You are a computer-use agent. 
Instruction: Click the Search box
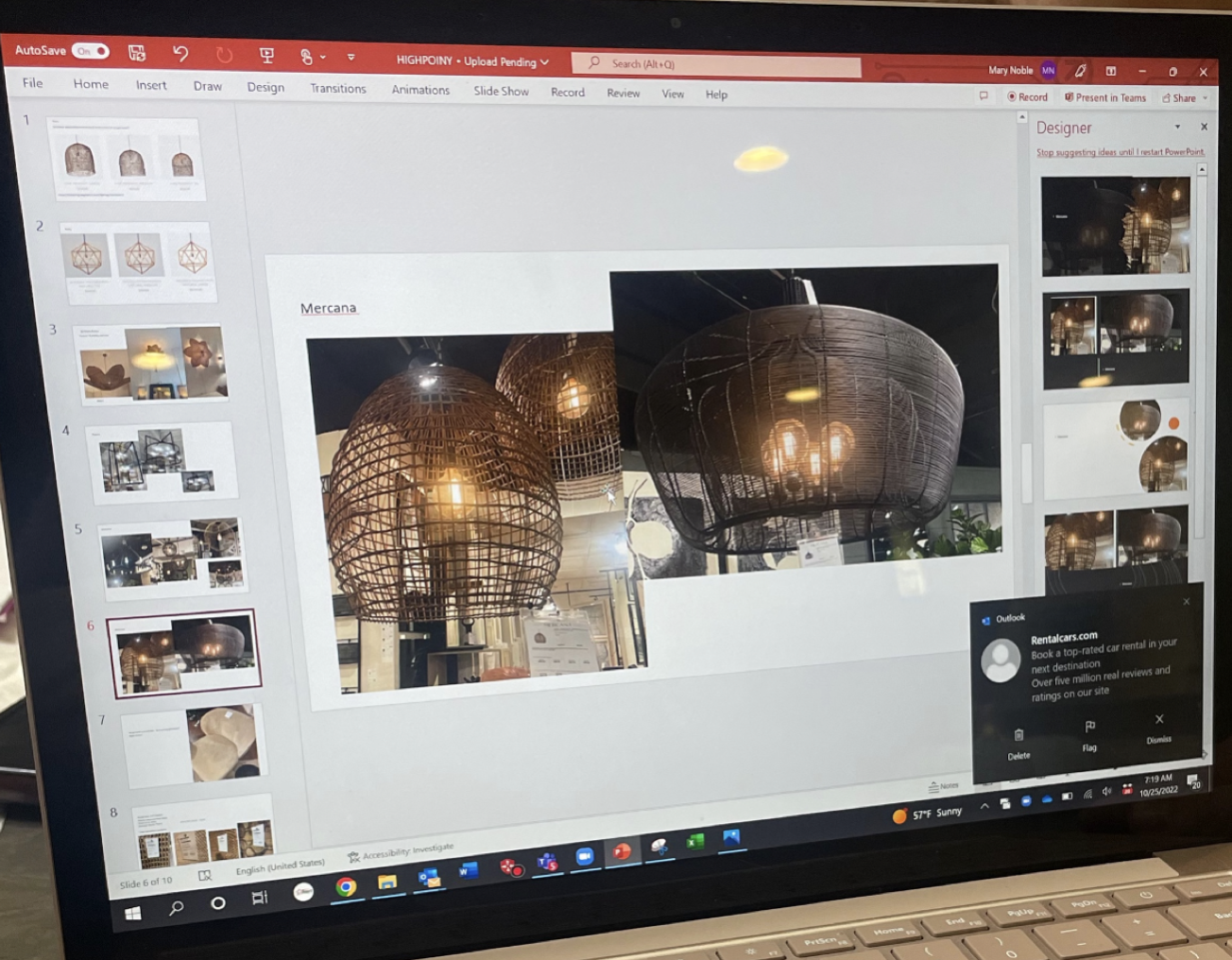tap(716, 64)
